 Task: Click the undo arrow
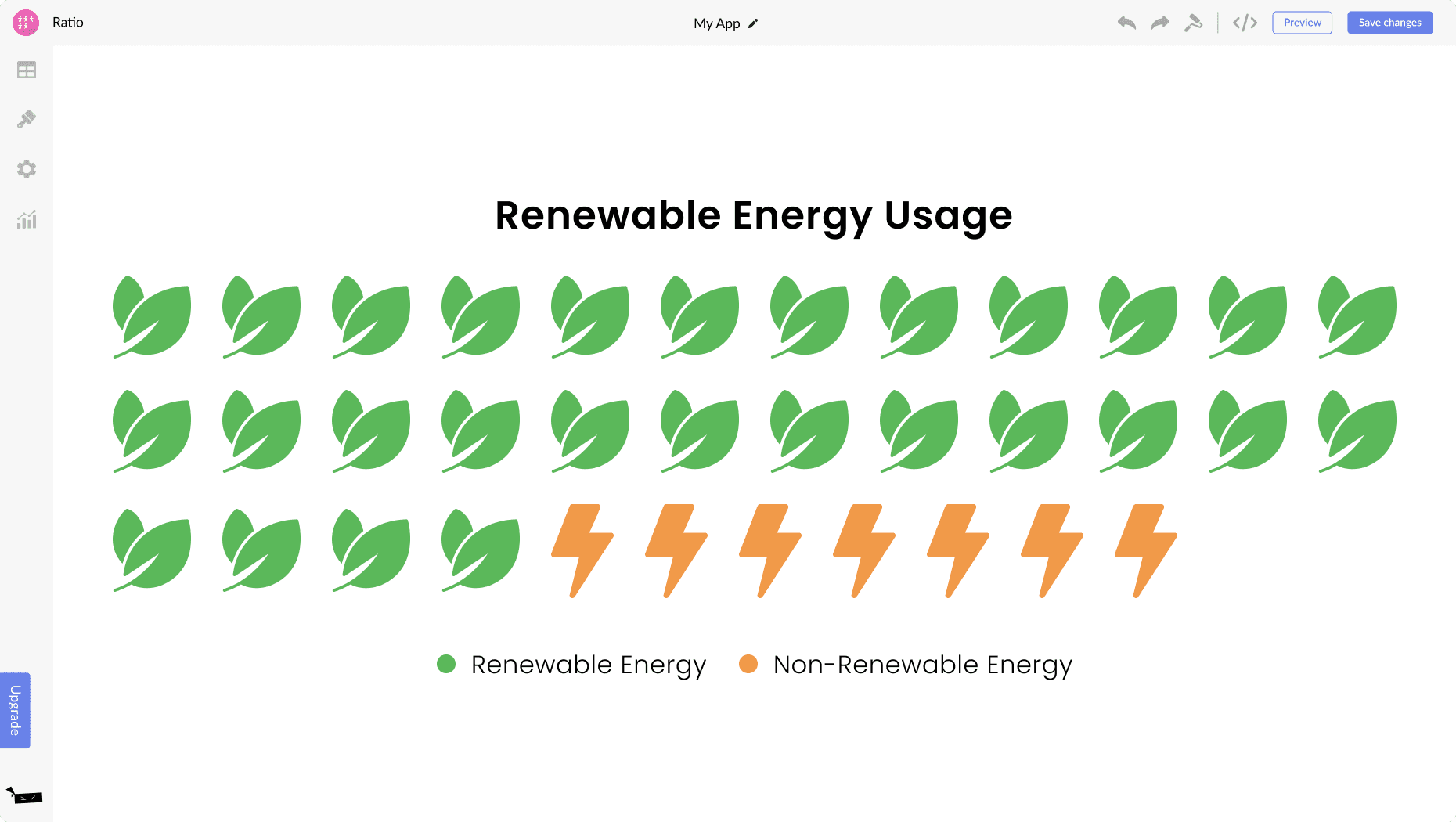pos(1126,23)
